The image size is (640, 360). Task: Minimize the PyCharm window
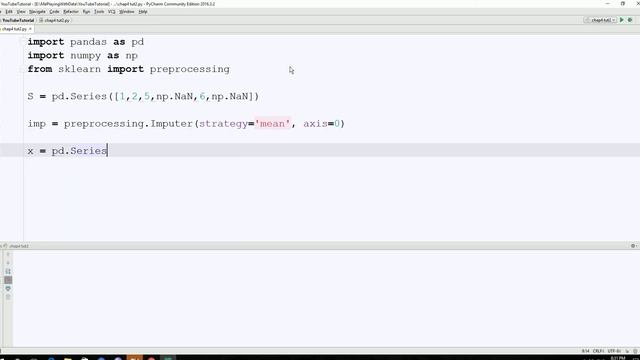point(607,4)
